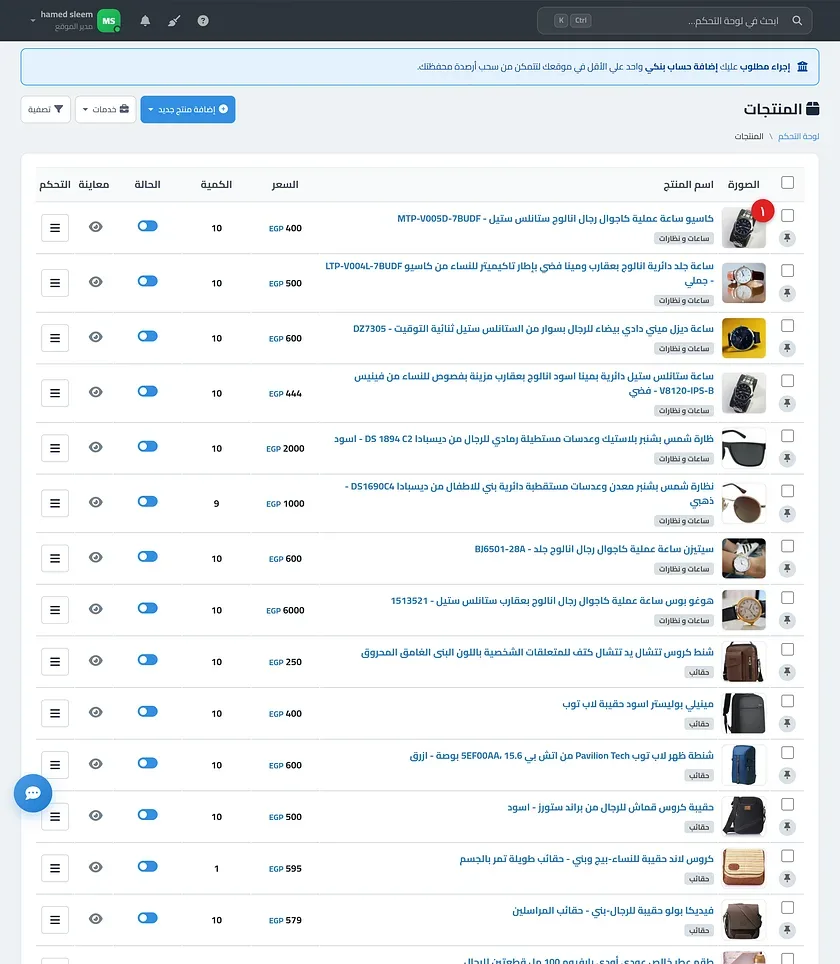Open control menu for Pavilion Tech backpack
The height and width of the screenshot is (964, 840).
(55, 765)
